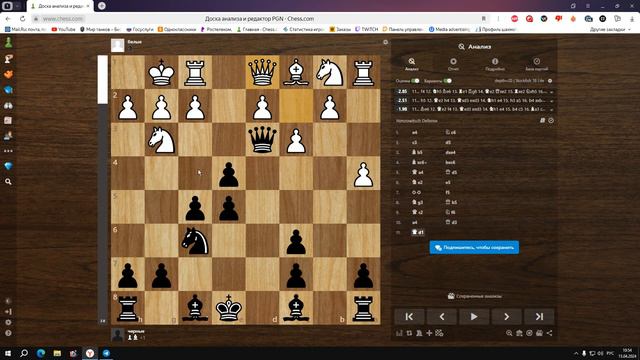Image resolution: width=640 pixels, height=360 pixels.
Task: Open Windows taskbar search
Action: [24, 353]
